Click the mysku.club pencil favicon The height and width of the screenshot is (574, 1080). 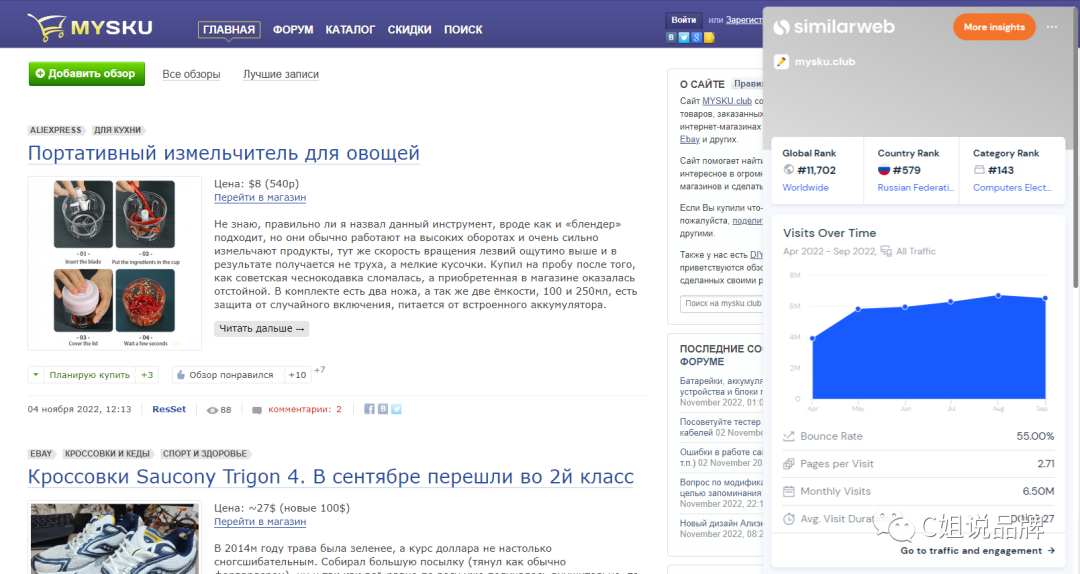781,61
